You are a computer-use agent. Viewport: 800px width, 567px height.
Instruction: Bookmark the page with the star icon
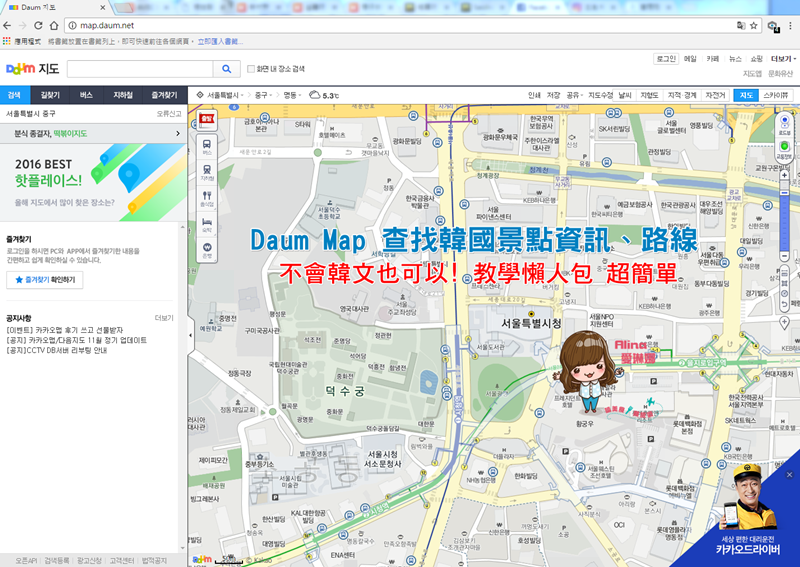coord(754,26)
